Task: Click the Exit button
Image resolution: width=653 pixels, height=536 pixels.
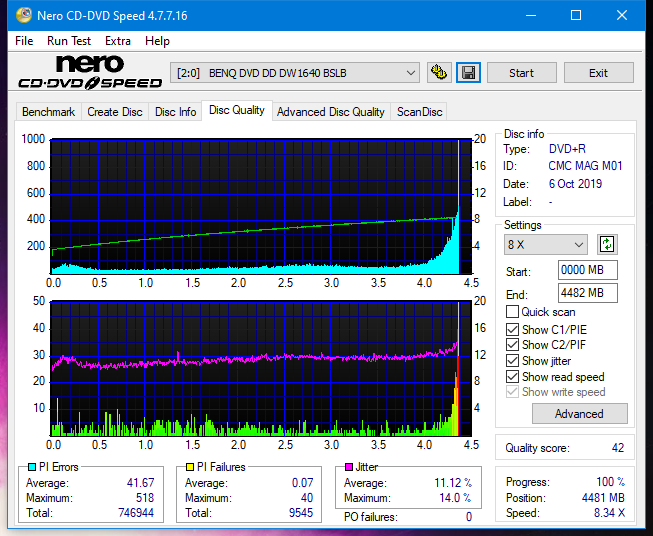Action: click(x=598, y=73)
